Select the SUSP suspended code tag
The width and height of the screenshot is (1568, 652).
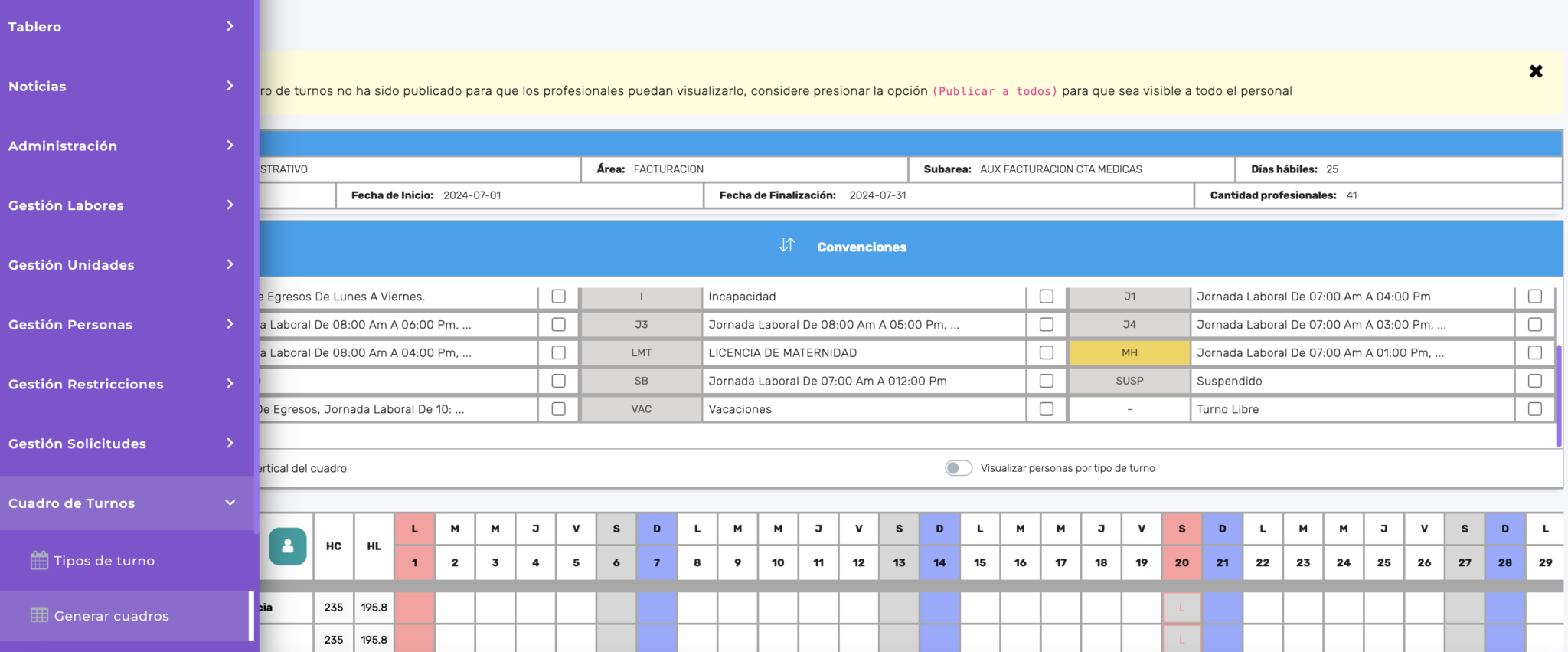[x=1129, y=381]
